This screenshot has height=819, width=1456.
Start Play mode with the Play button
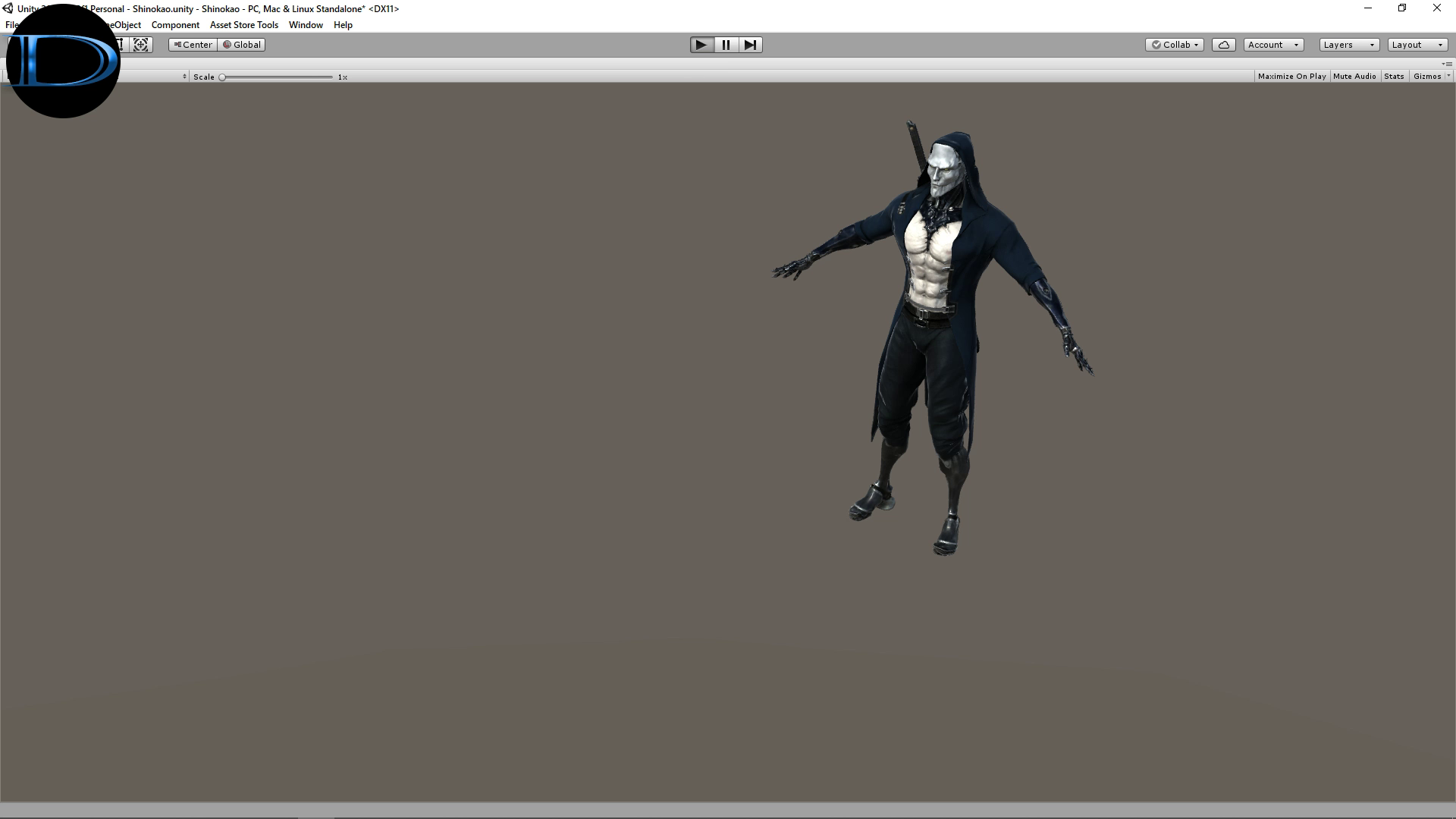tap(701, 45)
